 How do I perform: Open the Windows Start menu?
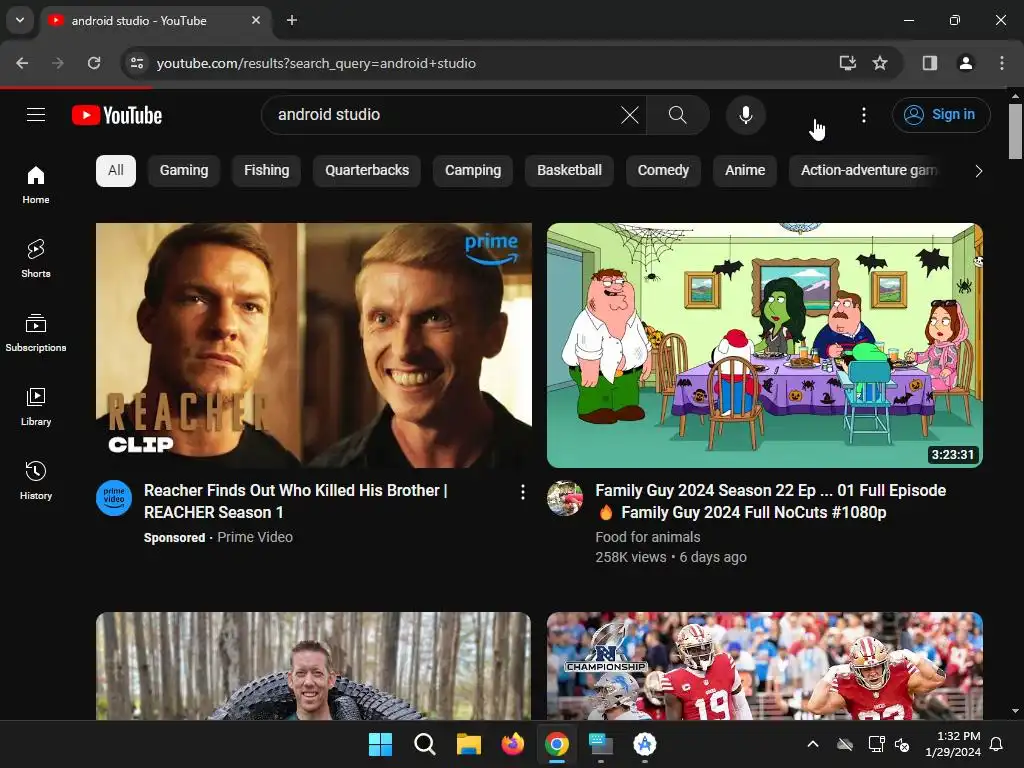click(x=380, y=744)
